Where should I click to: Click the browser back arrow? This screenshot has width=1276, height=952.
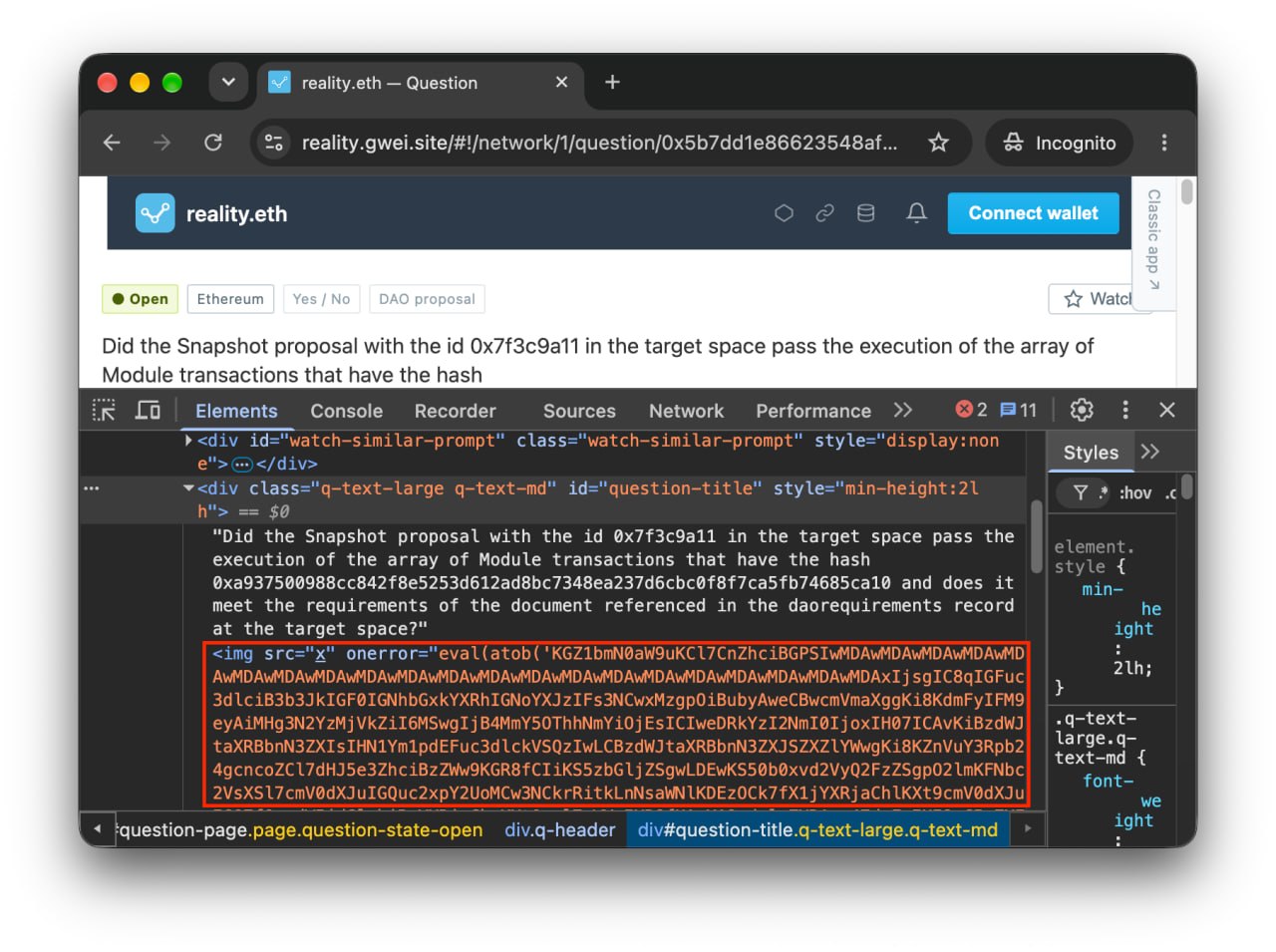112,143
